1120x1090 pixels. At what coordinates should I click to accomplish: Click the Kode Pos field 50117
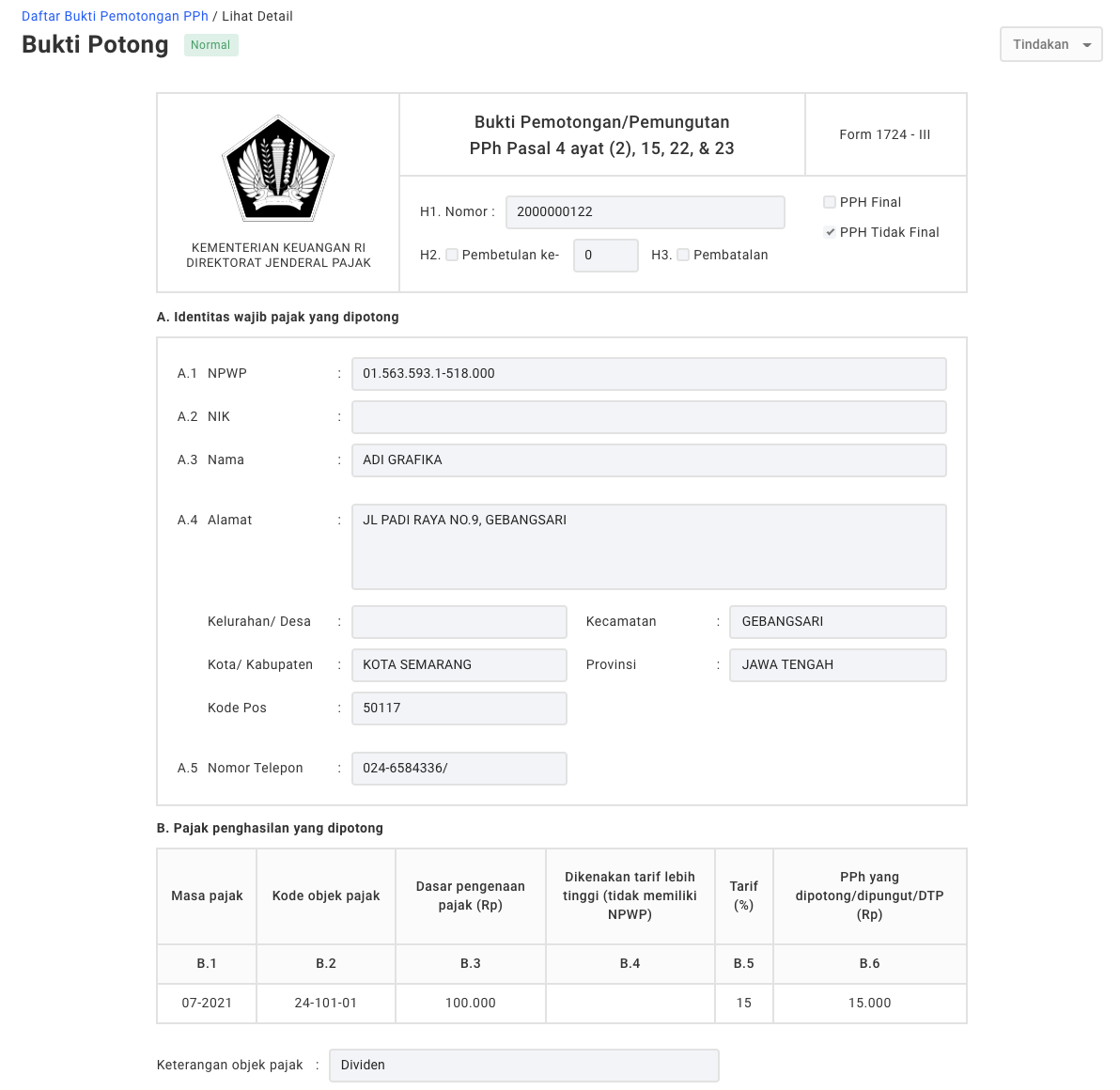point(459,708)
